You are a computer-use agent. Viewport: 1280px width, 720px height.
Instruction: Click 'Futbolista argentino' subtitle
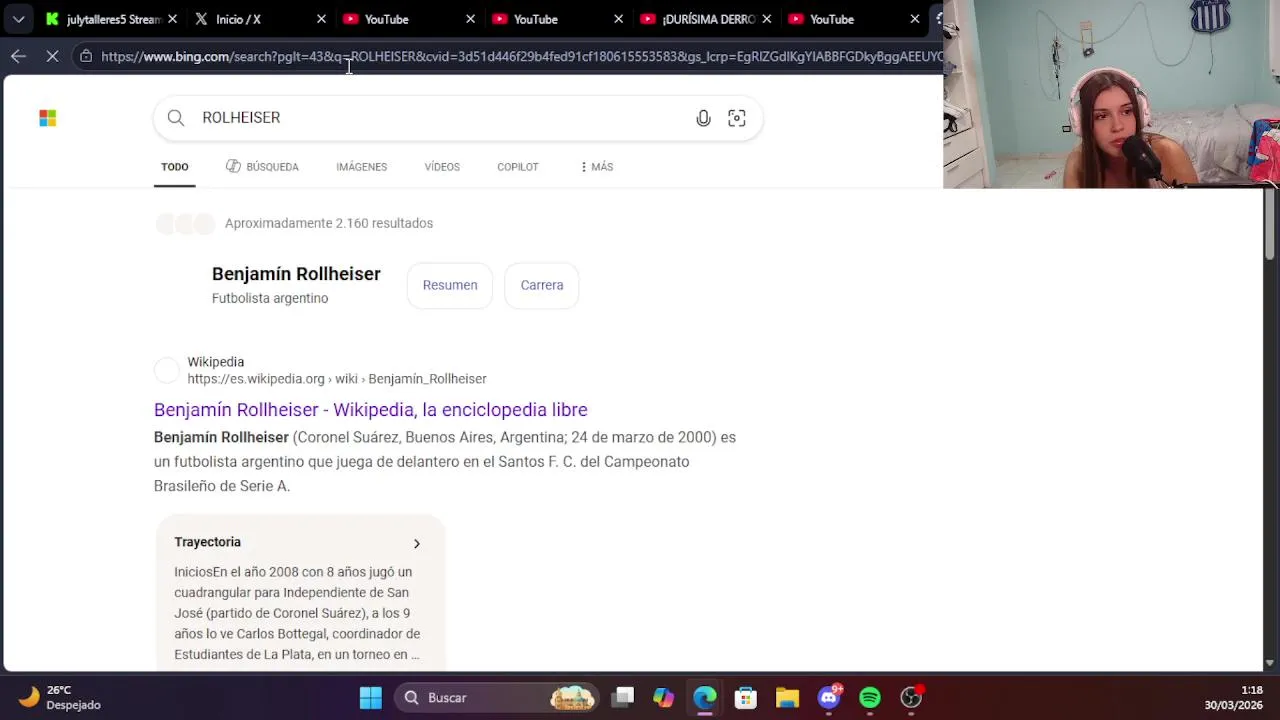(270, 298)
